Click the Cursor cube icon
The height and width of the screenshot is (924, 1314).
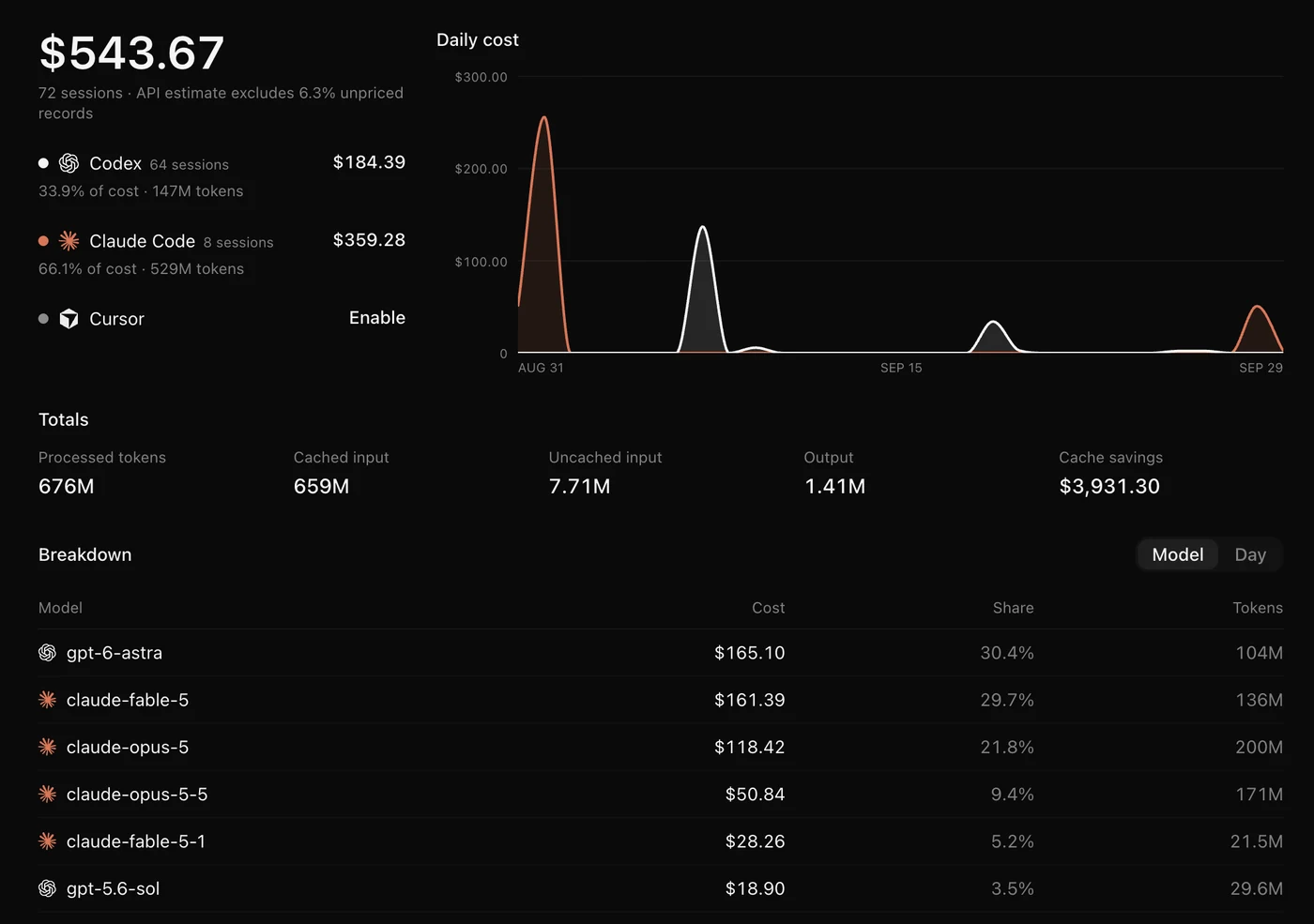point(69,319)
